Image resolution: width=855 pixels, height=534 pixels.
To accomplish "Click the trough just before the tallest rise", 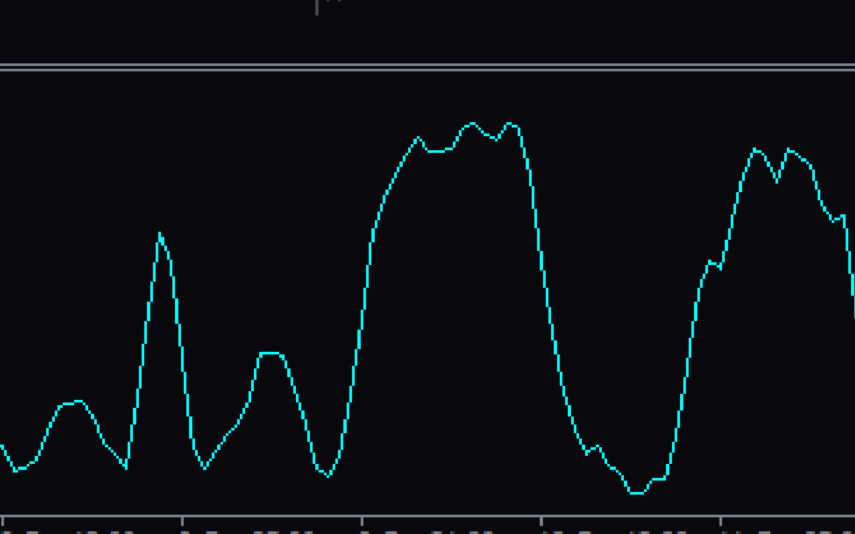I will [328, 475].
